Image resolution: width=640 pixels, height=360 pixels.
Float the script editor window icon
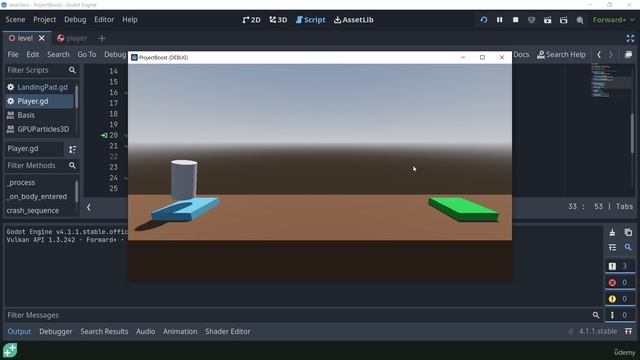tap(629, 54)
